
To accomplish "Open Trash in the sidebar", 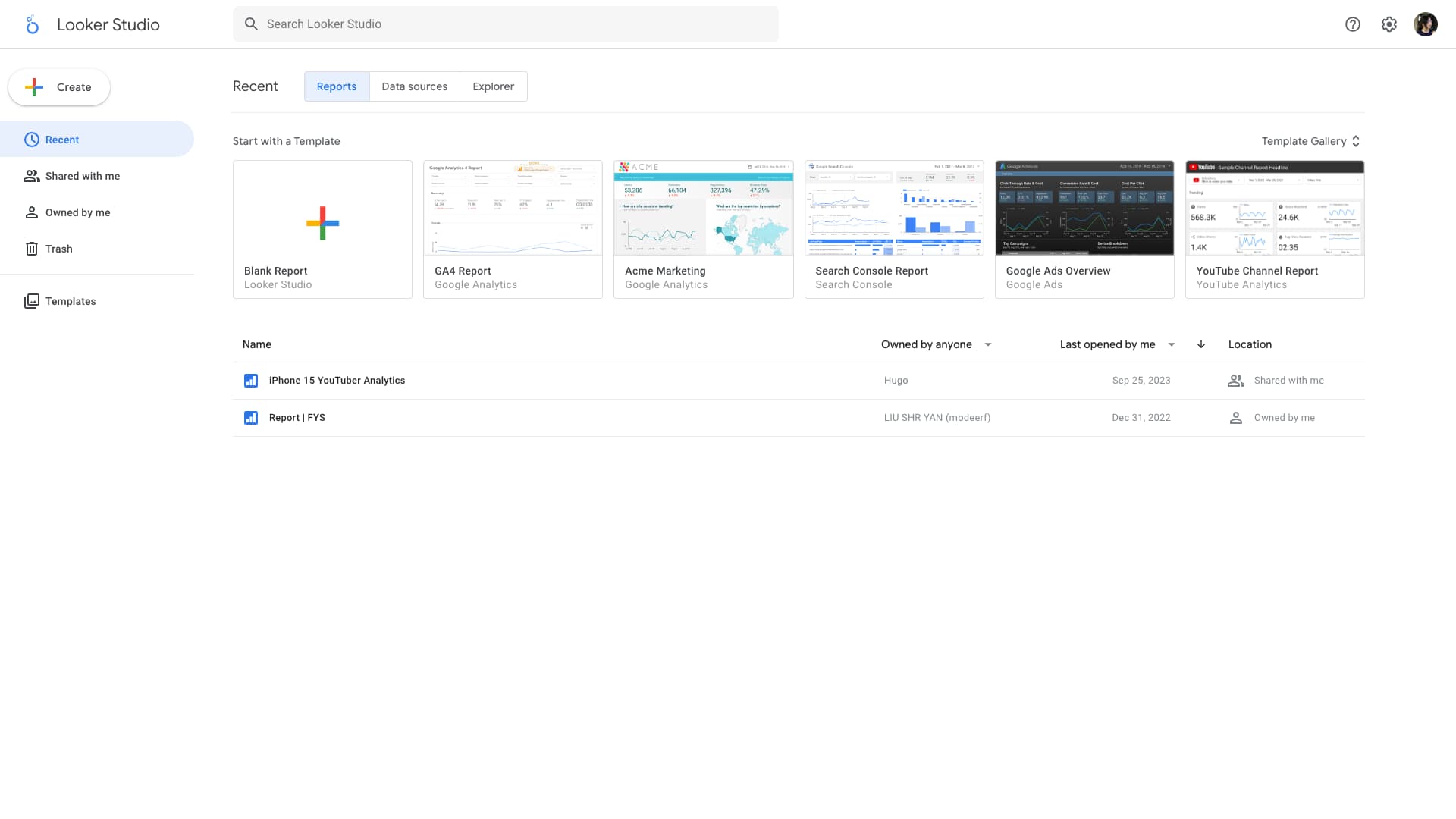I will tap(97, 249).
